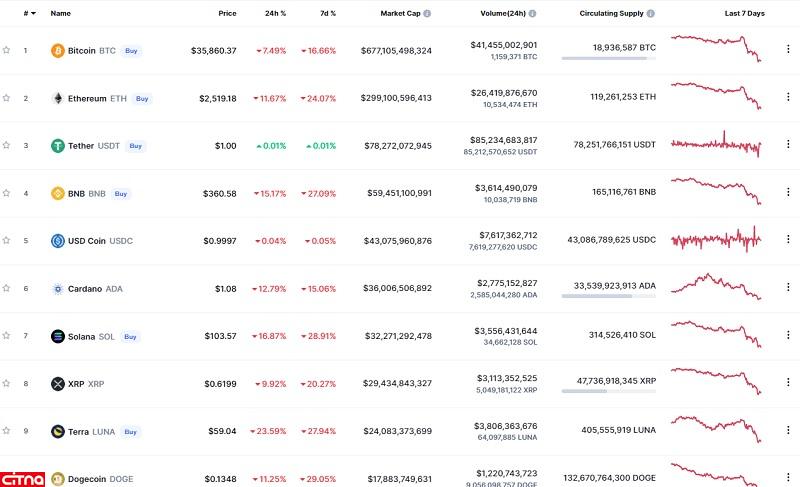Click the XRP logo icon
The width and height of the screenshot is (800, 487).
pos(57,384)
